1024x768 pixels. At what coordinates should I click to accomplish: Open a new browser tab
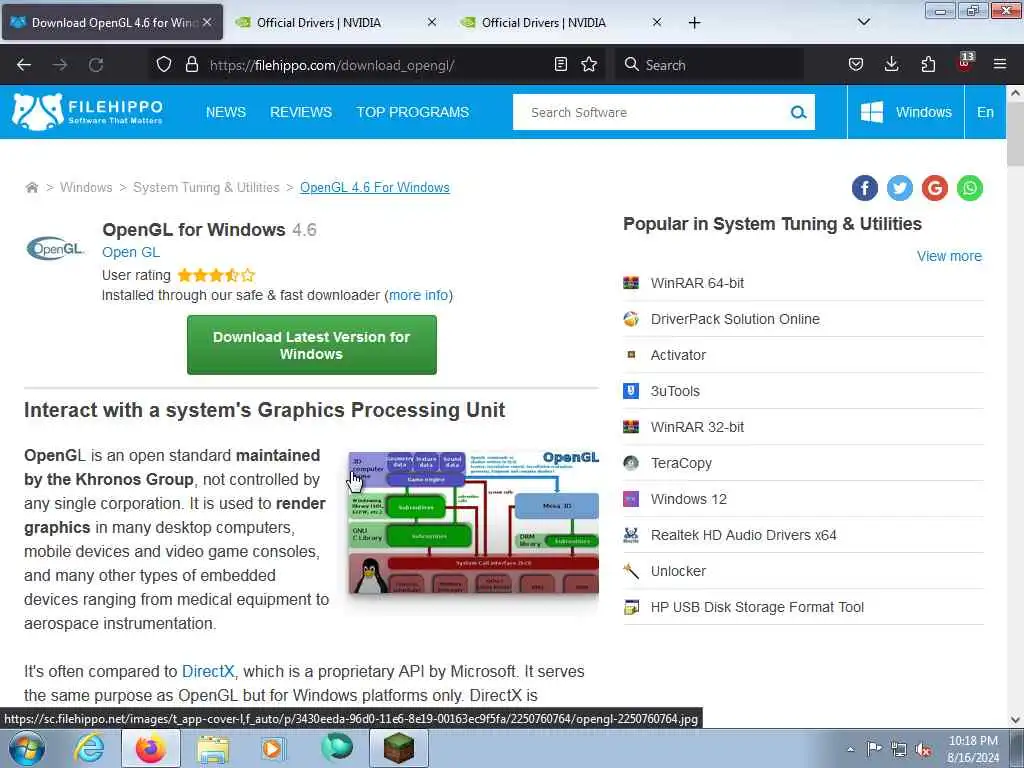point(694,23)
